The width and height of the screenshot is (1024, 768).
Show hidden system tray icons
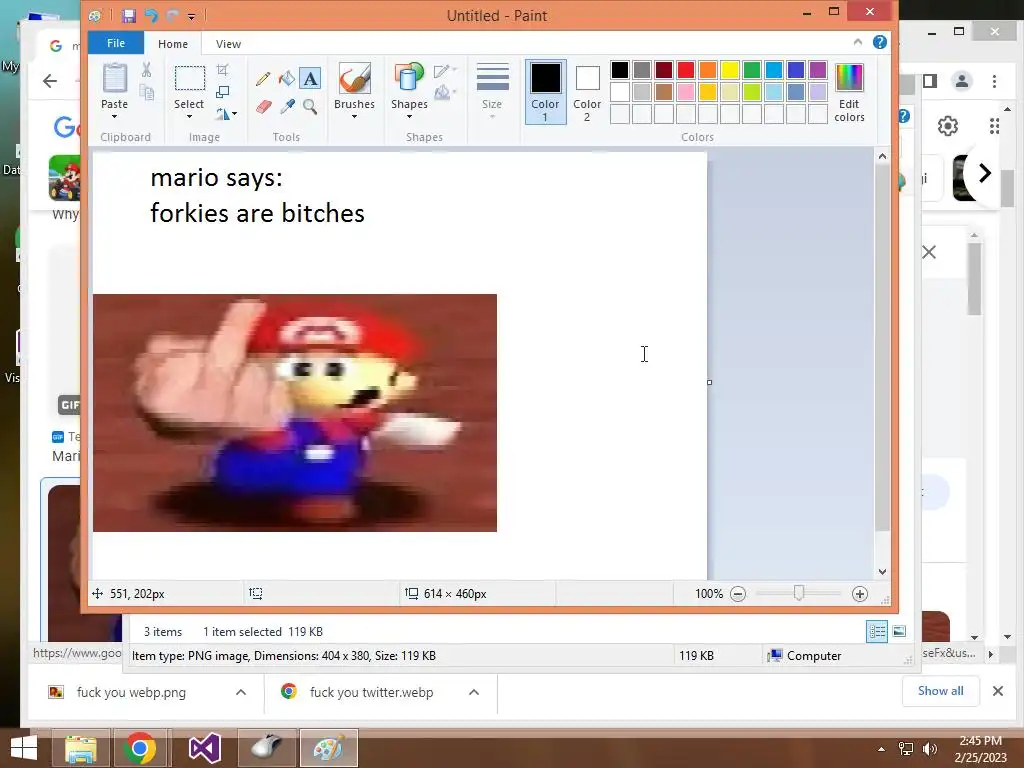click(882, 749)
